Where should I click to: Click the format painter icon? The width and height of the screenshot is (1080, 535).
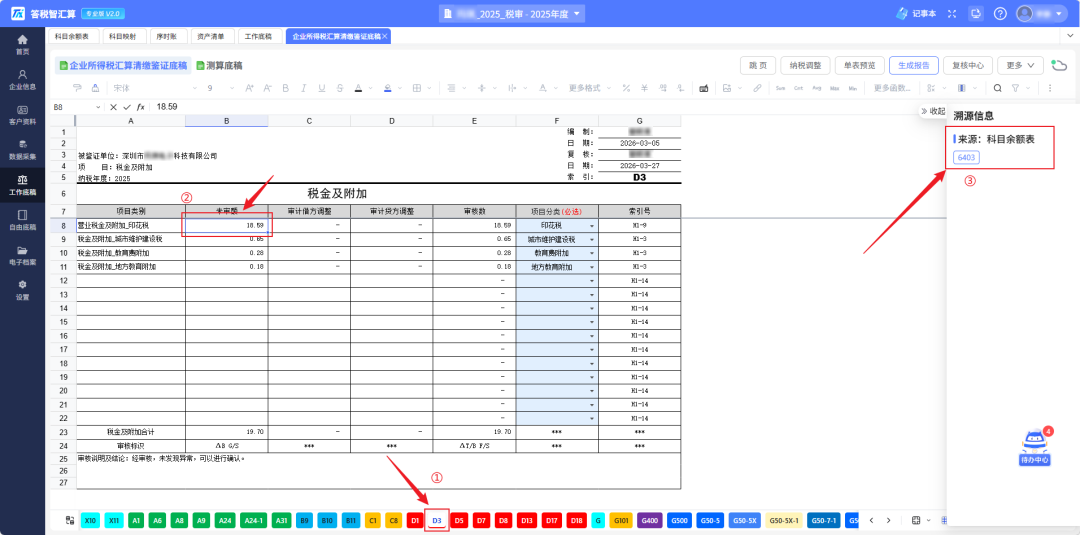coord(77,88)
